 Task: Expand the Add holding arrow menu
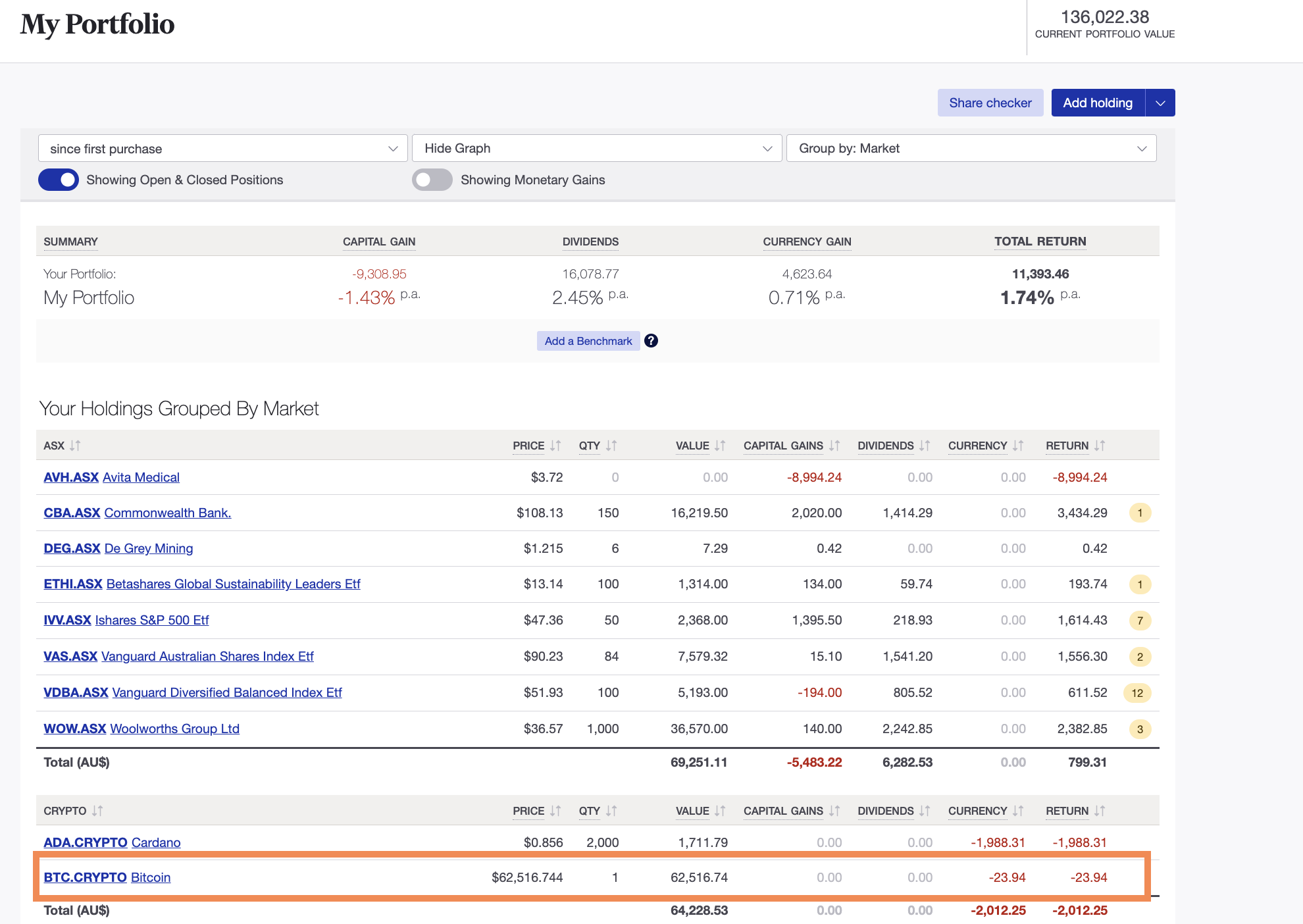pos(1160,103)
